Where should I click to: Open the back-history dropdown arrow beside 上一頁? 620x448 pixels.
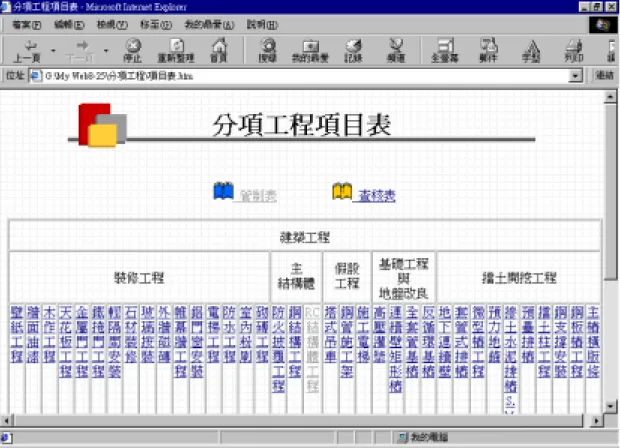pos(53,51)
